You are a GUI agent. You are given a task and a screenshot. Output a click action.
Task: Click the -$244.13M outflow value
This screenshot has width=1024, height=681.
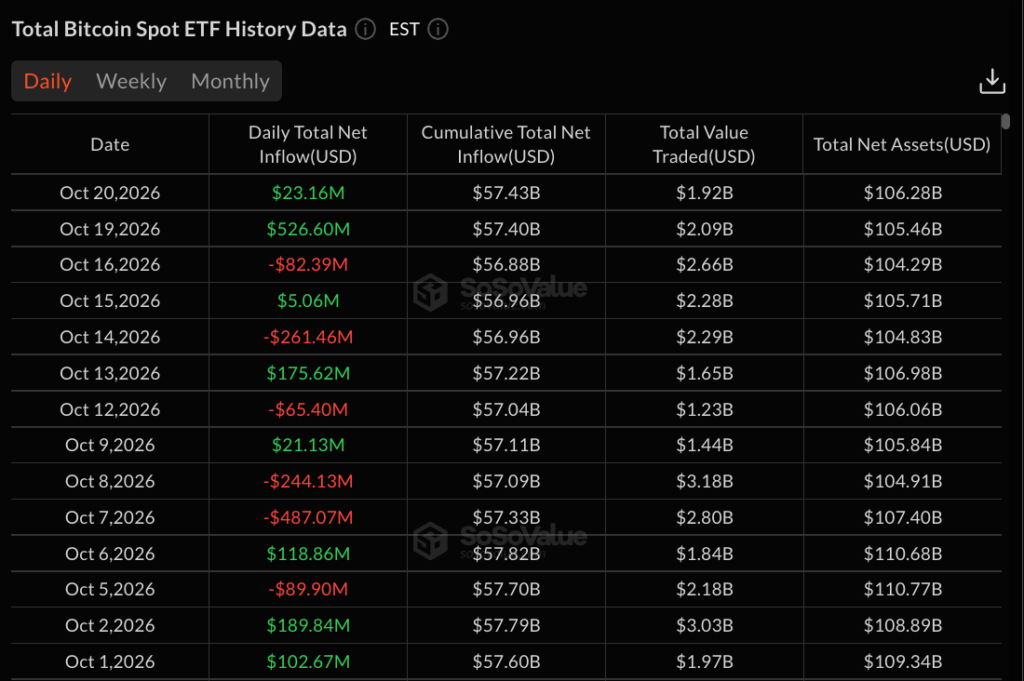[x=308, y=481]
